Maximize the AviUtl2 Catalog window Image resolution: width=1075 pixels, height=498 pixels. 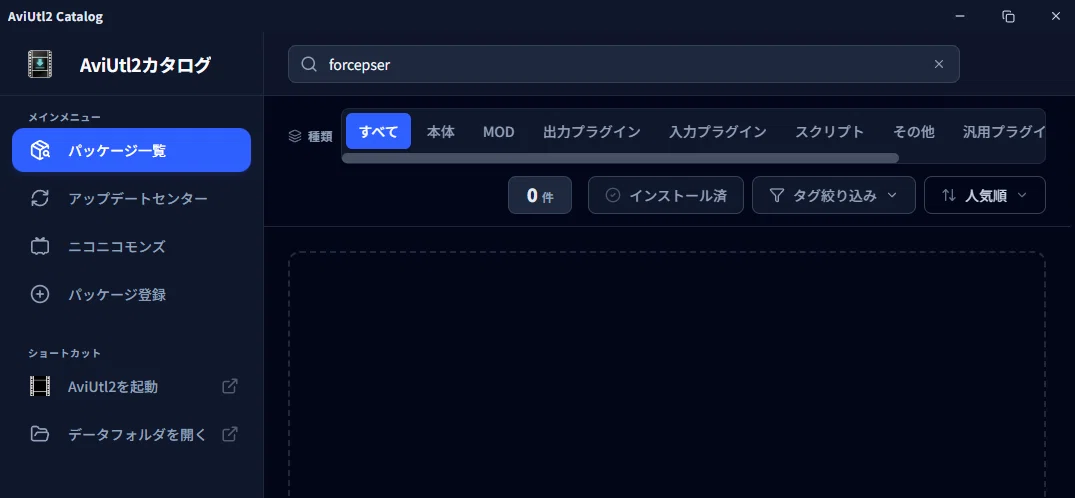tap(1008, 16)
